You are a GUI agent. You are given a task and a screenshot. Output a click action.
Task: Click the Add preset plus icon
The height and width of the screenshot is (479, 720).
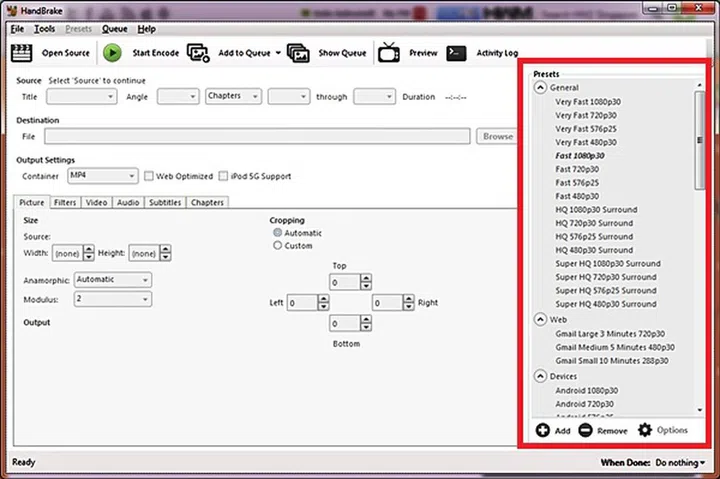[x=542, y=430]
